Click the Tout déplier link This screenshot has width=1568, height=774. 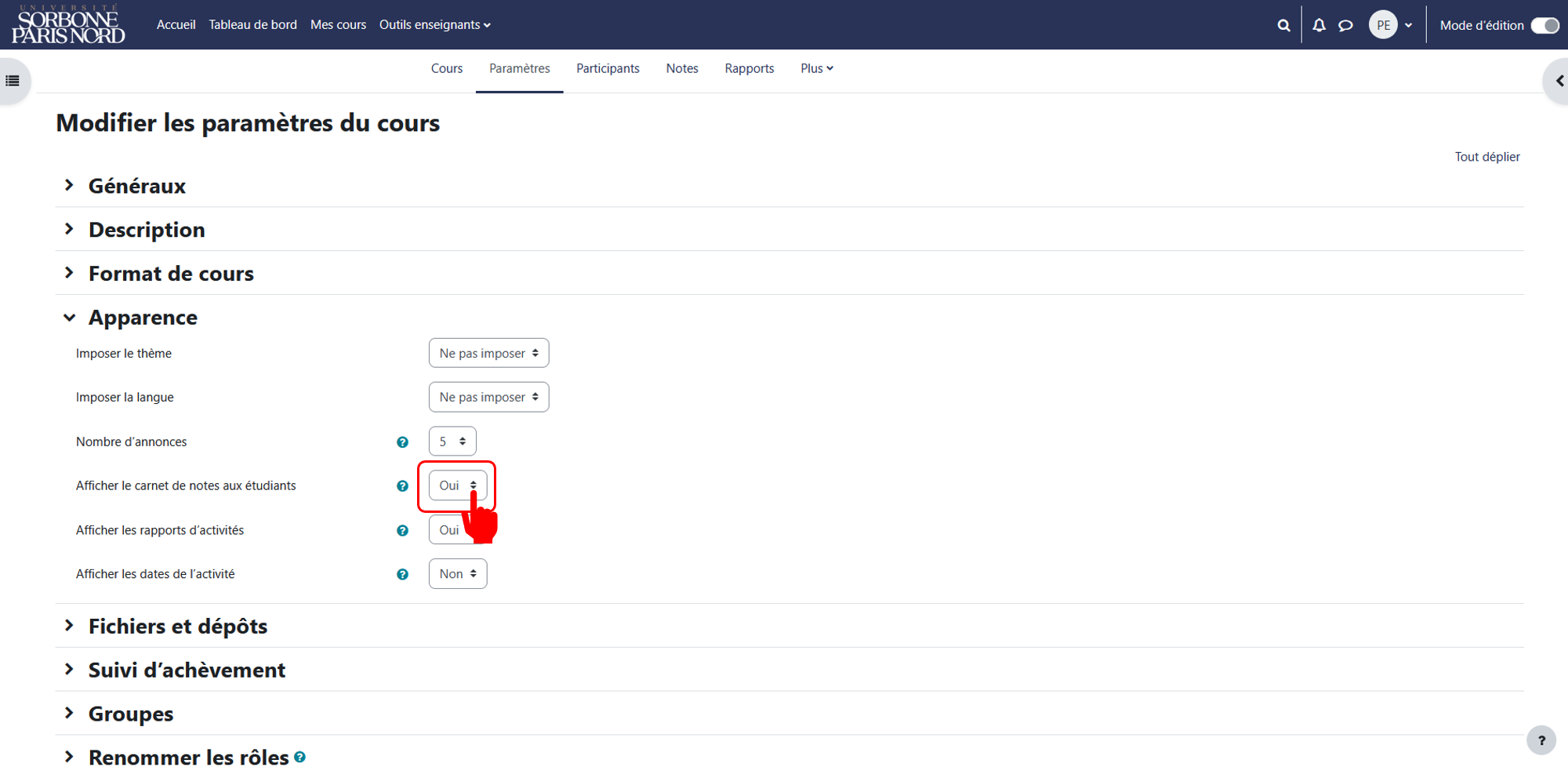coord(1487,157)
